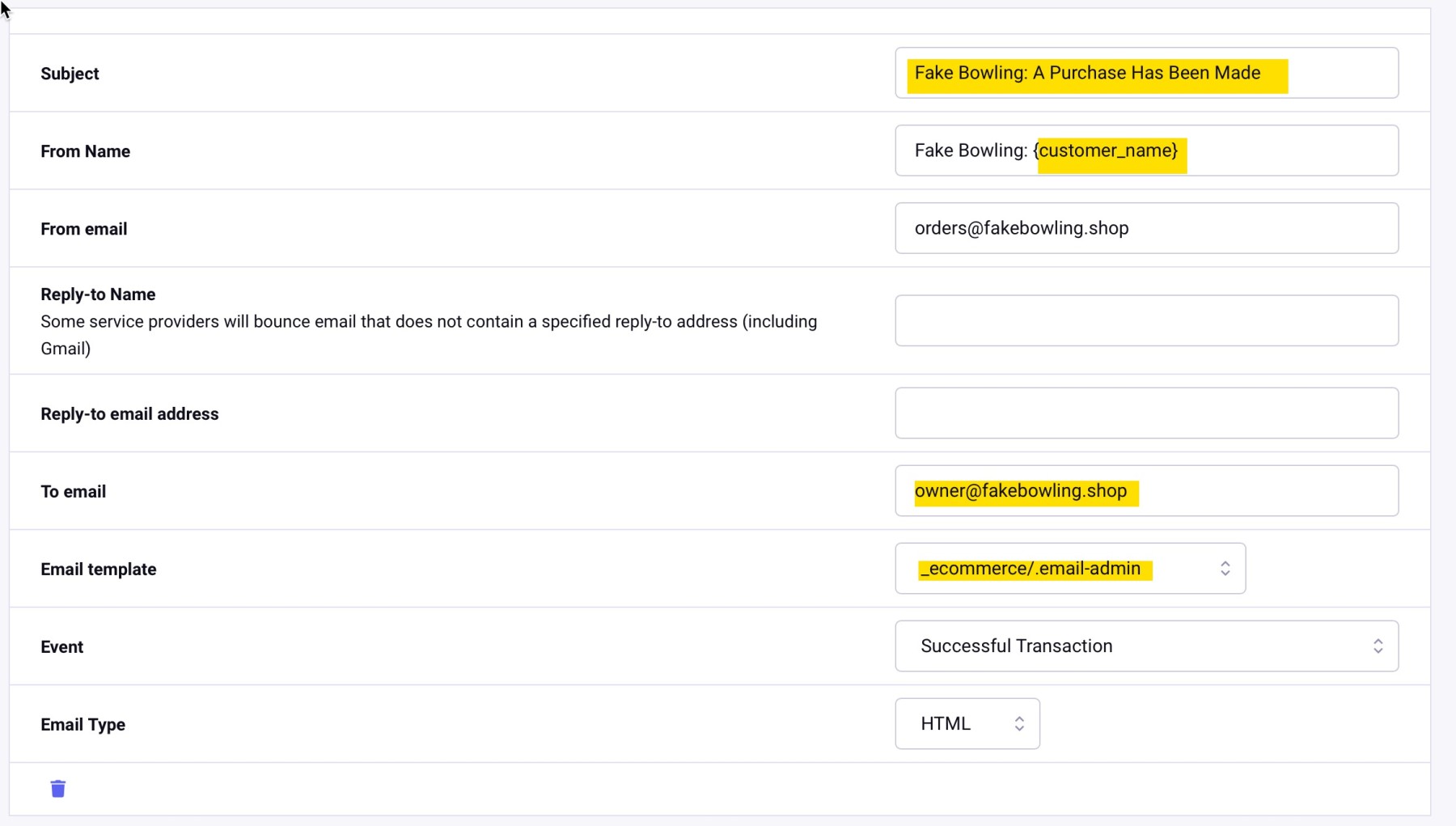1456x826 pixels.
Task: Open the Event dropdown
Action: coord(1146,646)
